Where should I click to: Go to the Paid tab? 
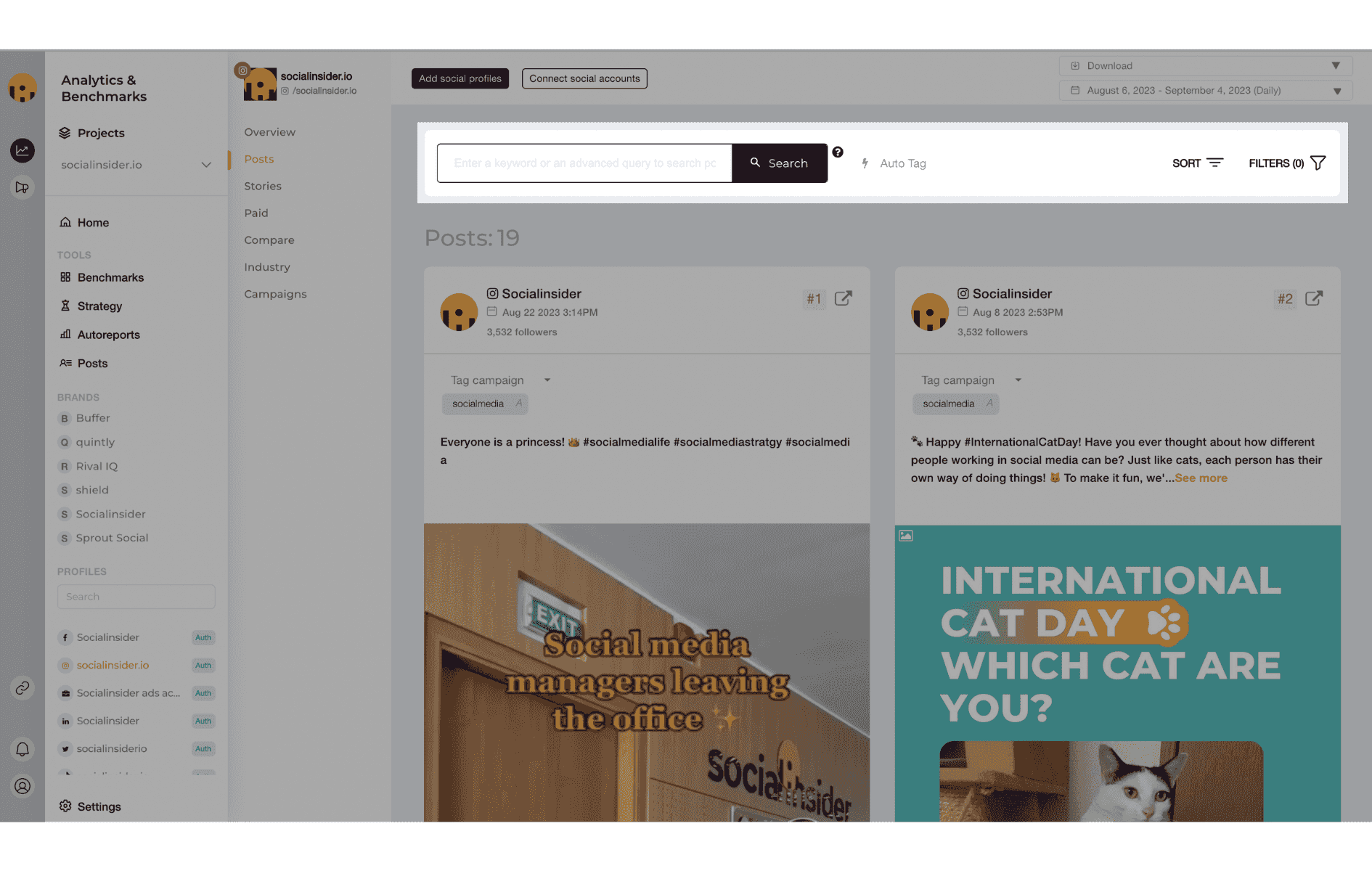[x=256, y=213]
